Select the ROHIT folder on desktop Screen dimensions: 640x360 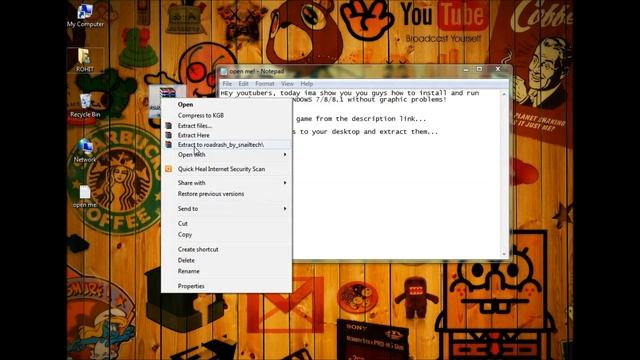pos(84,60)
